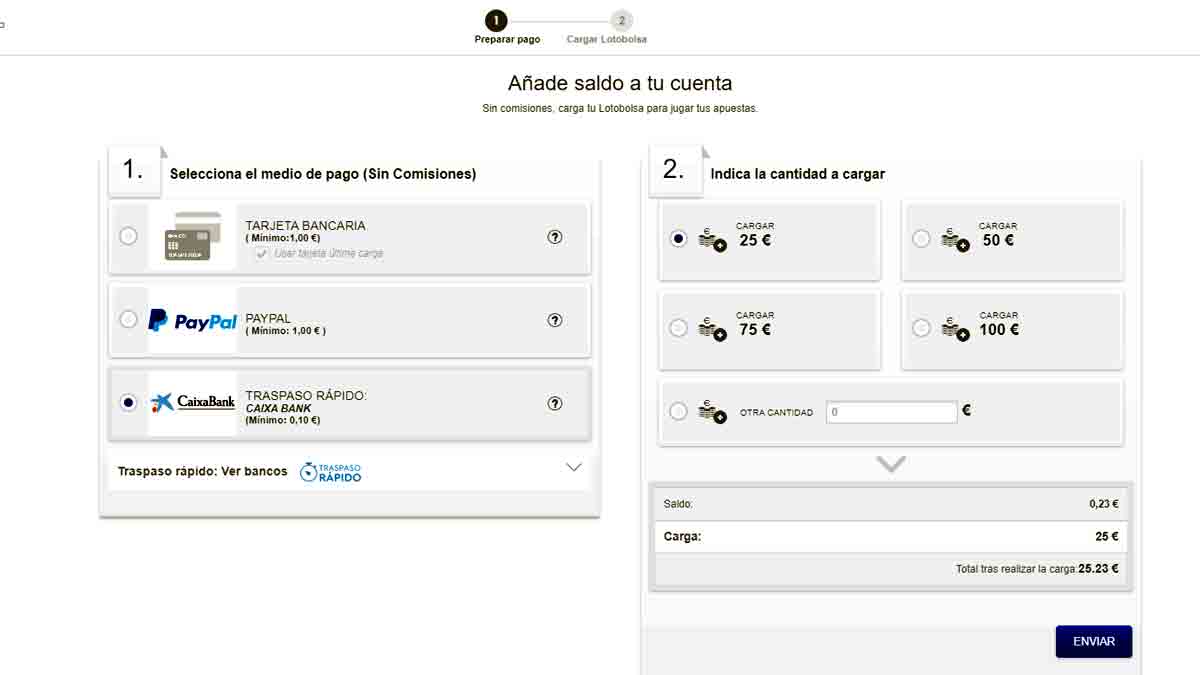Choose the 75 € load option
1200x675 pixels.
point(678,328)
